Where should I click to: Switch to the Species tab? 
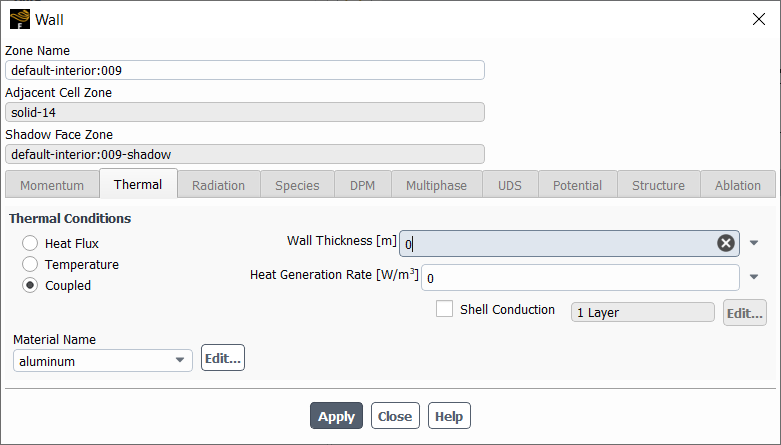[297, 185]
